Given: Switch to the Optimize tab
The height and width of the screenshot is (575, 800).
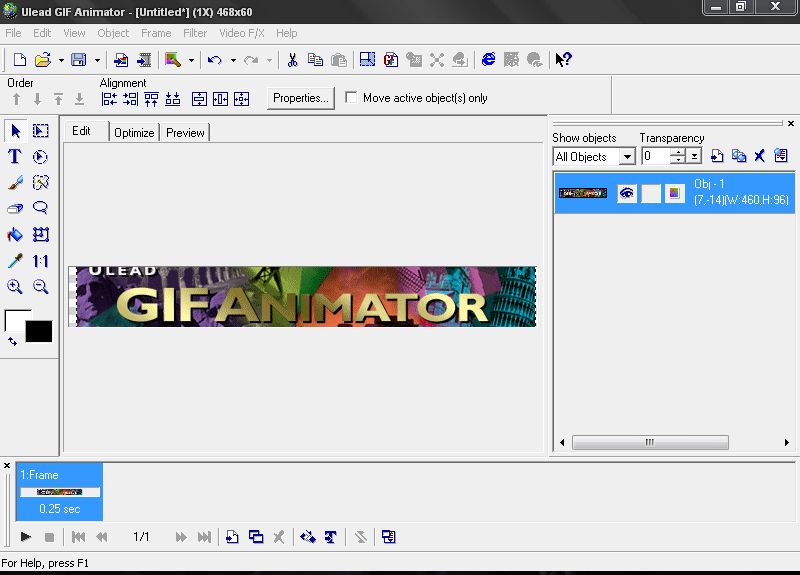Looking at the screenshot, I should [x=134, y=133].
